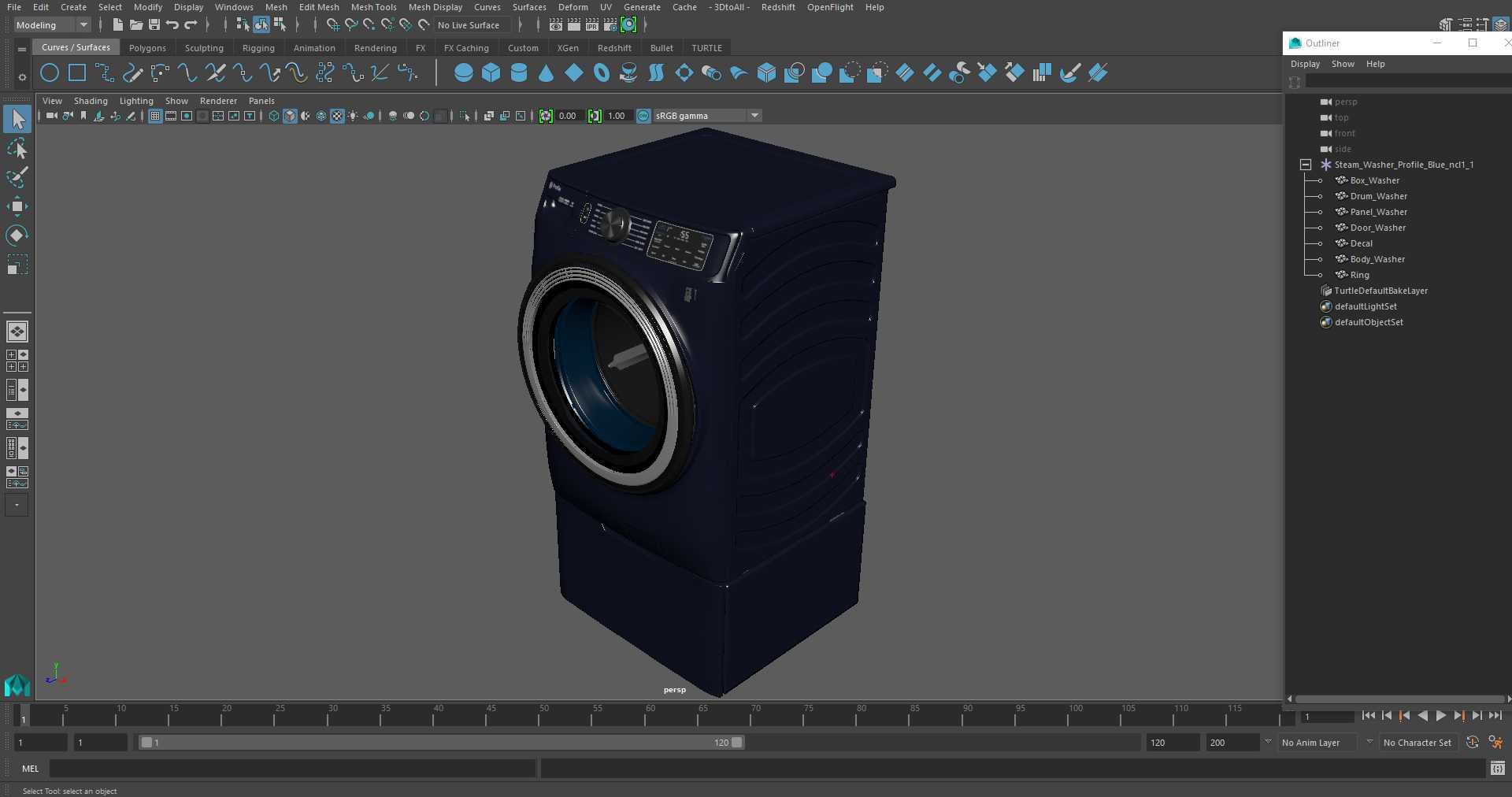The width and height of the screenshot is (1512, 797).
Task: Click the time range slider bar
Action: coord(441,742)
